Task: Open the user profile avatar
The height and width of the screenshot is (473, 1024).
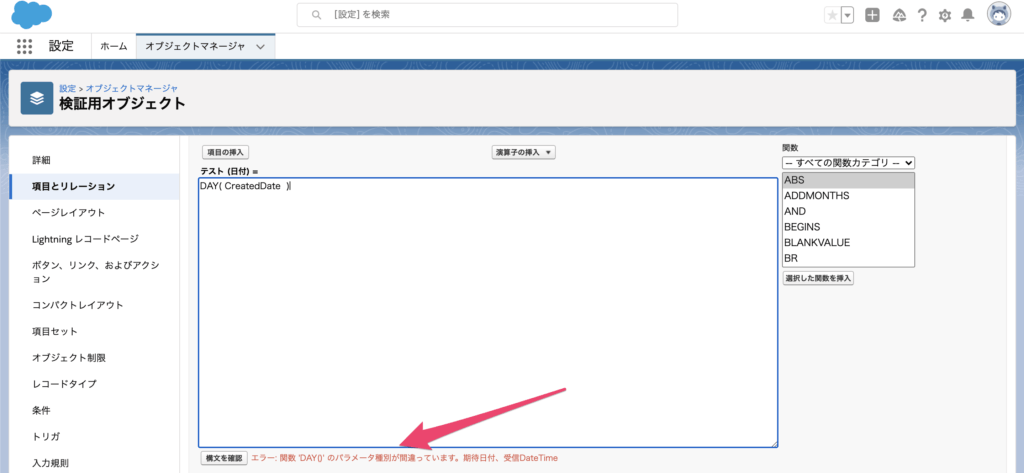Action: pyautogui.click(x=998, y=15)
